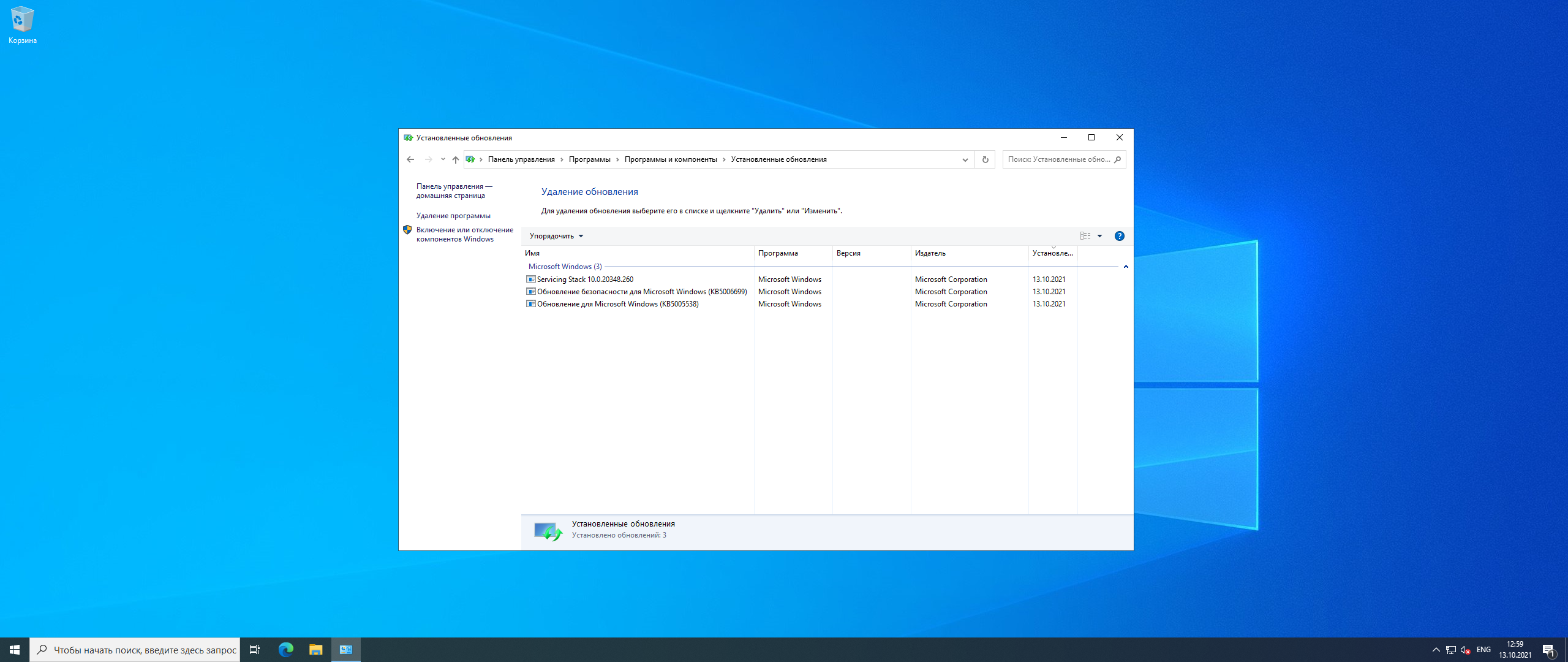Image resolution: width=1568 pixels, height=662 pixels.
Task: Open Task View from the taskbar
Action: tap(255, 650)
